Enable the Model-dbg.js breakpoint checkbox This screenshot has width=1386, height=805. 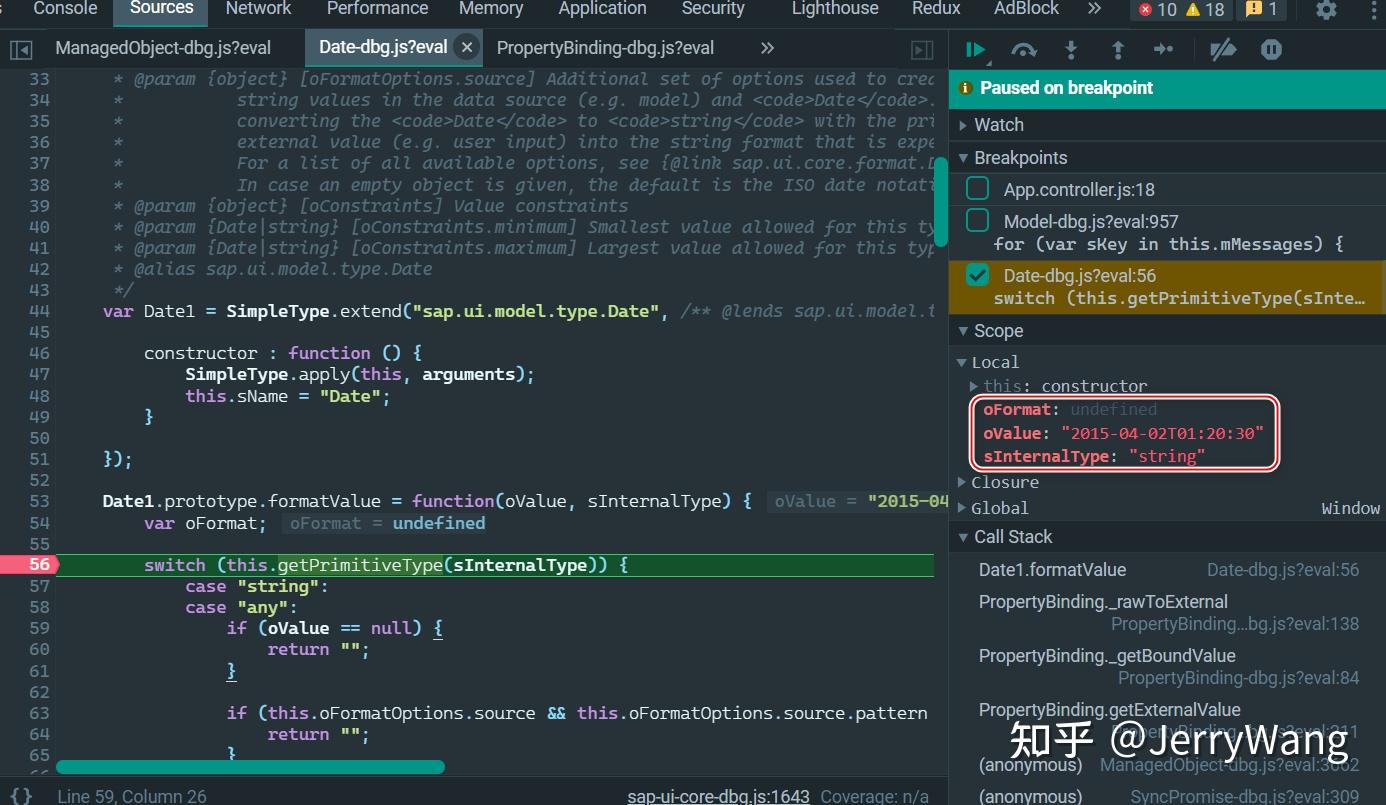point(977,220)
